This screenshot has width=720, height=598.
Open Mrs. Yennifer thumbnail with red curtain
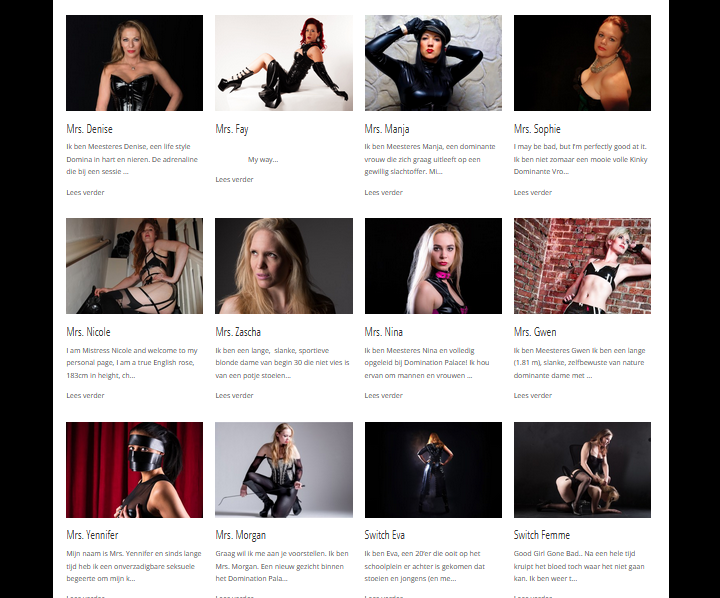pos(135,470)
